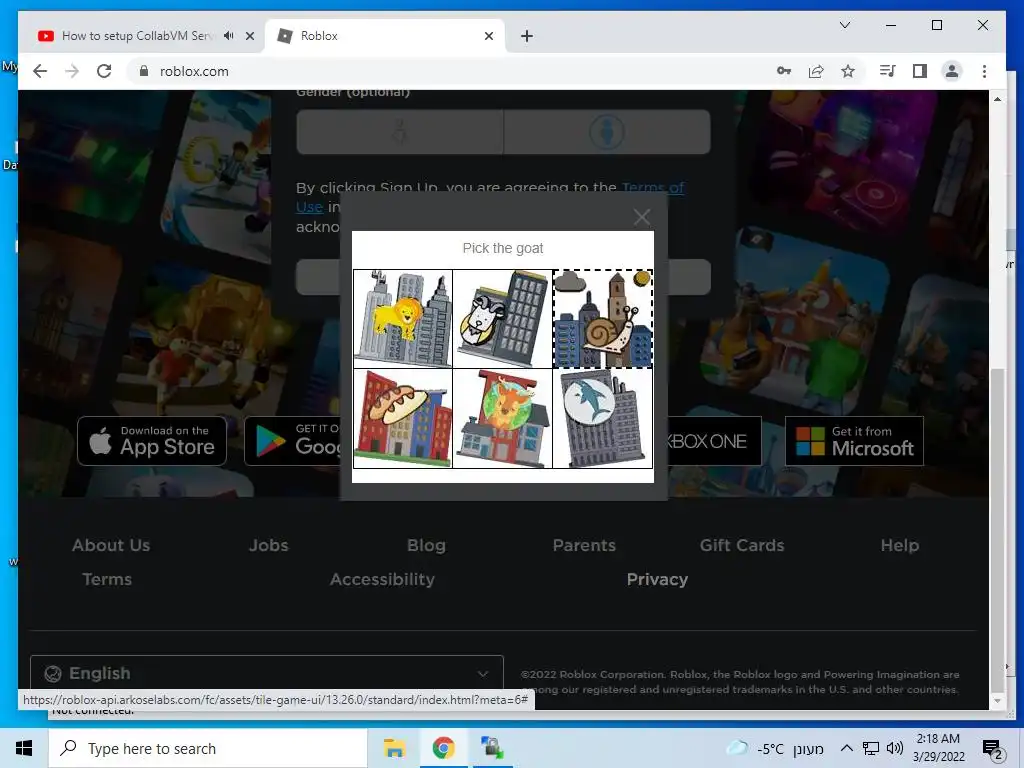Viewport: 1024px width, 768px height.
Task: Open the Accessibility footer link
Action: coord(382,579)
